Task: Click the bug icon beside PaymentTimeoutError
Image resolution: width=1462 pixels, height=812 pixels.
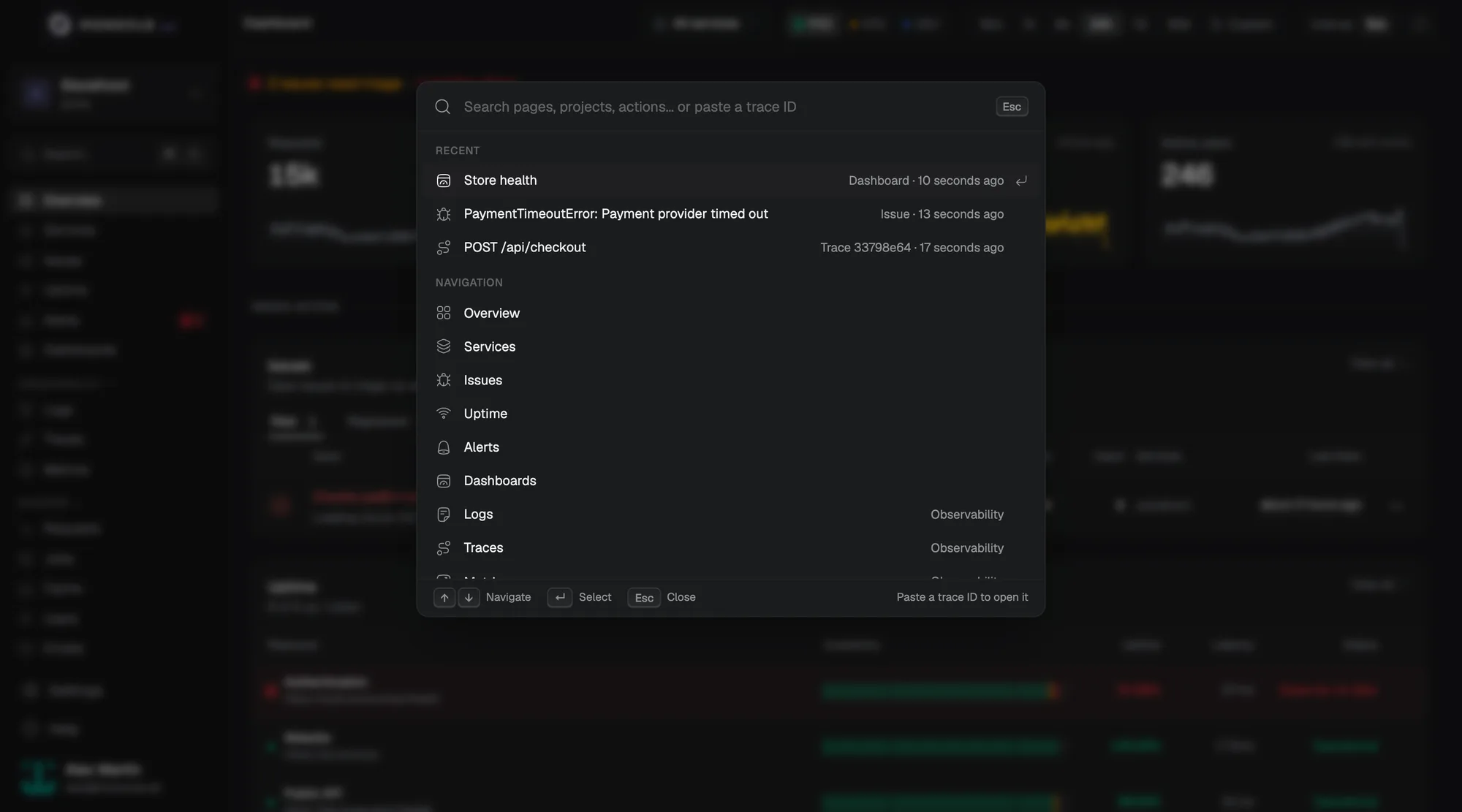Action: tap(443, 214)
